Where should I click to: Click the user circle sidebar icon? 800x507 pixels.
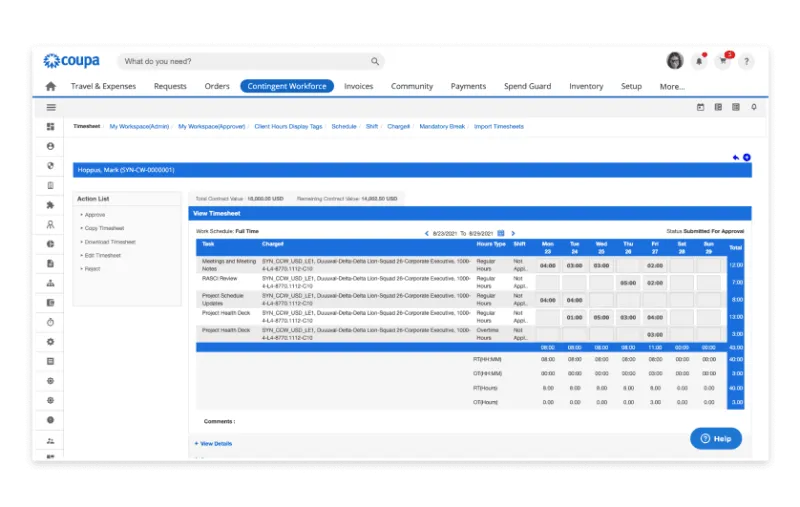pyautogui.click(x=51, y=146)
